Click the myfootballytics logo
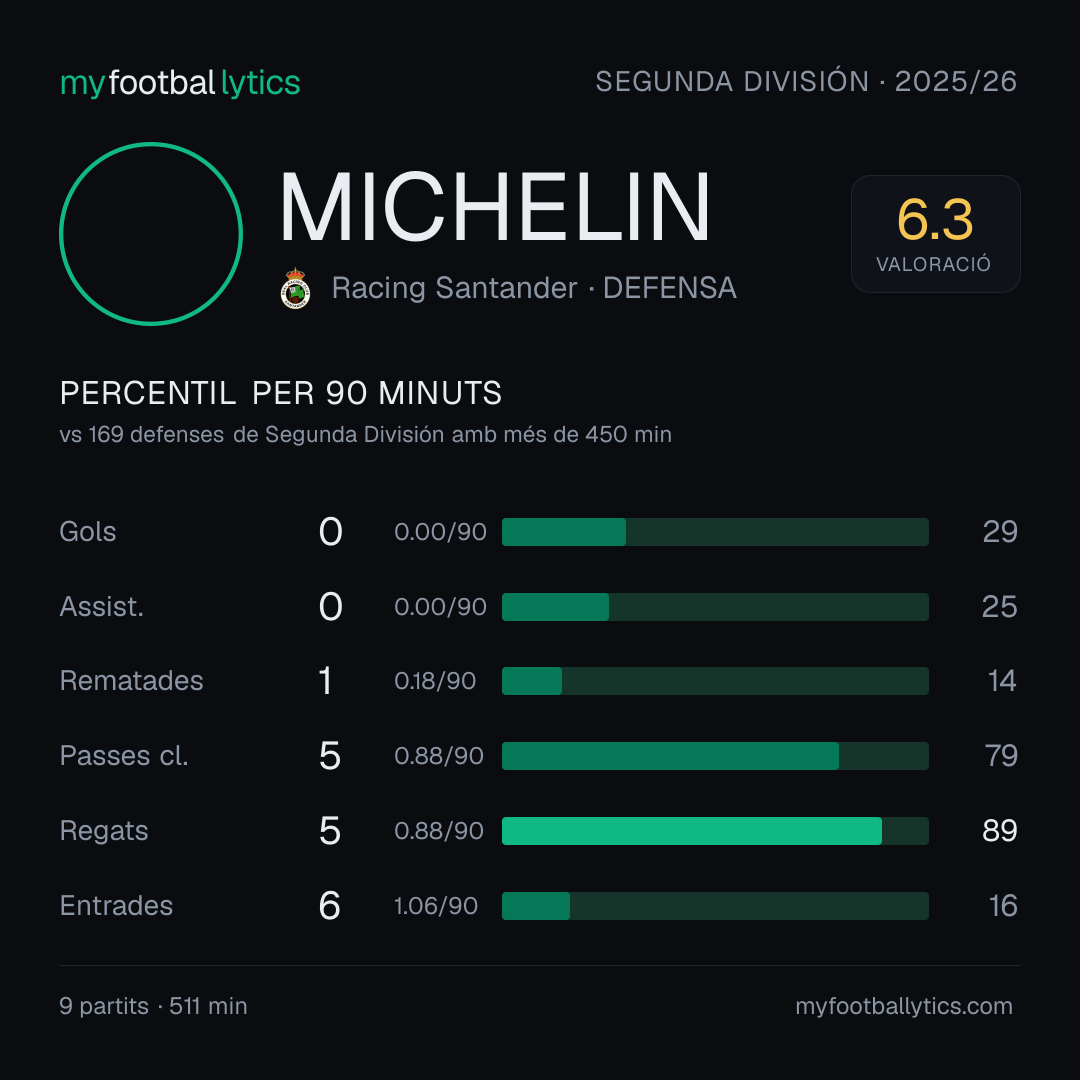The image size is (1080, 1080). point(180,83)
